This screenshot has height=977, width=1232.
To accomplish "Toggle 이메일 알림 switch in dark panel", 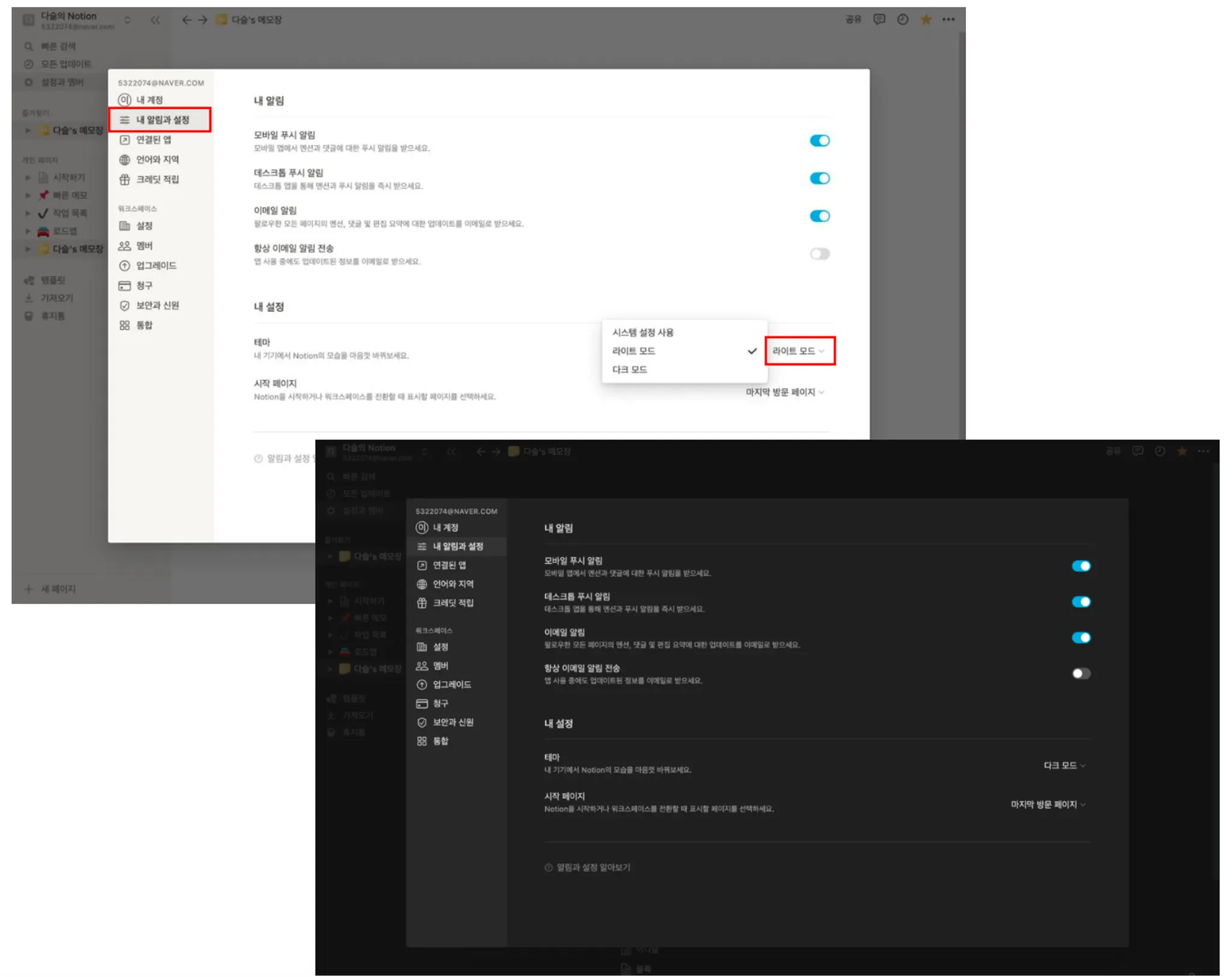I will pos(1080,638).
